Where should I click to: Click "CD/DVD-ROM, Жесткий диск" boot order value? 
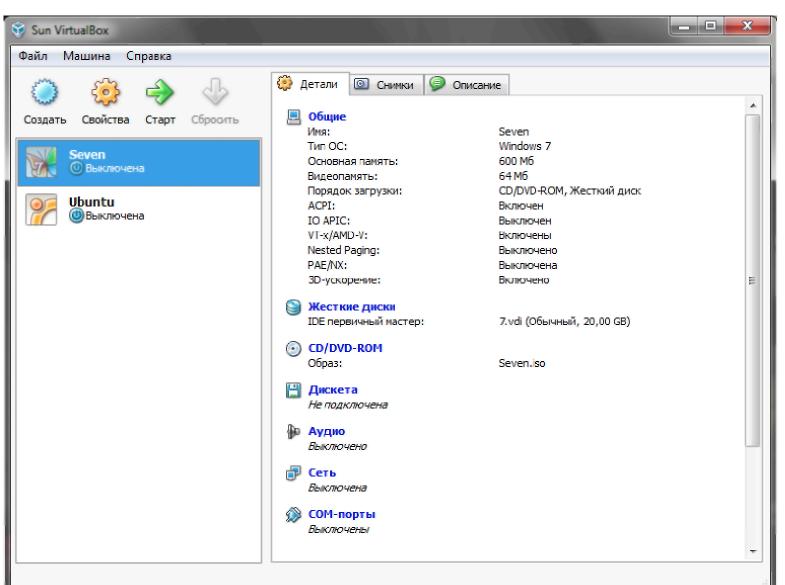pos(570,191)
